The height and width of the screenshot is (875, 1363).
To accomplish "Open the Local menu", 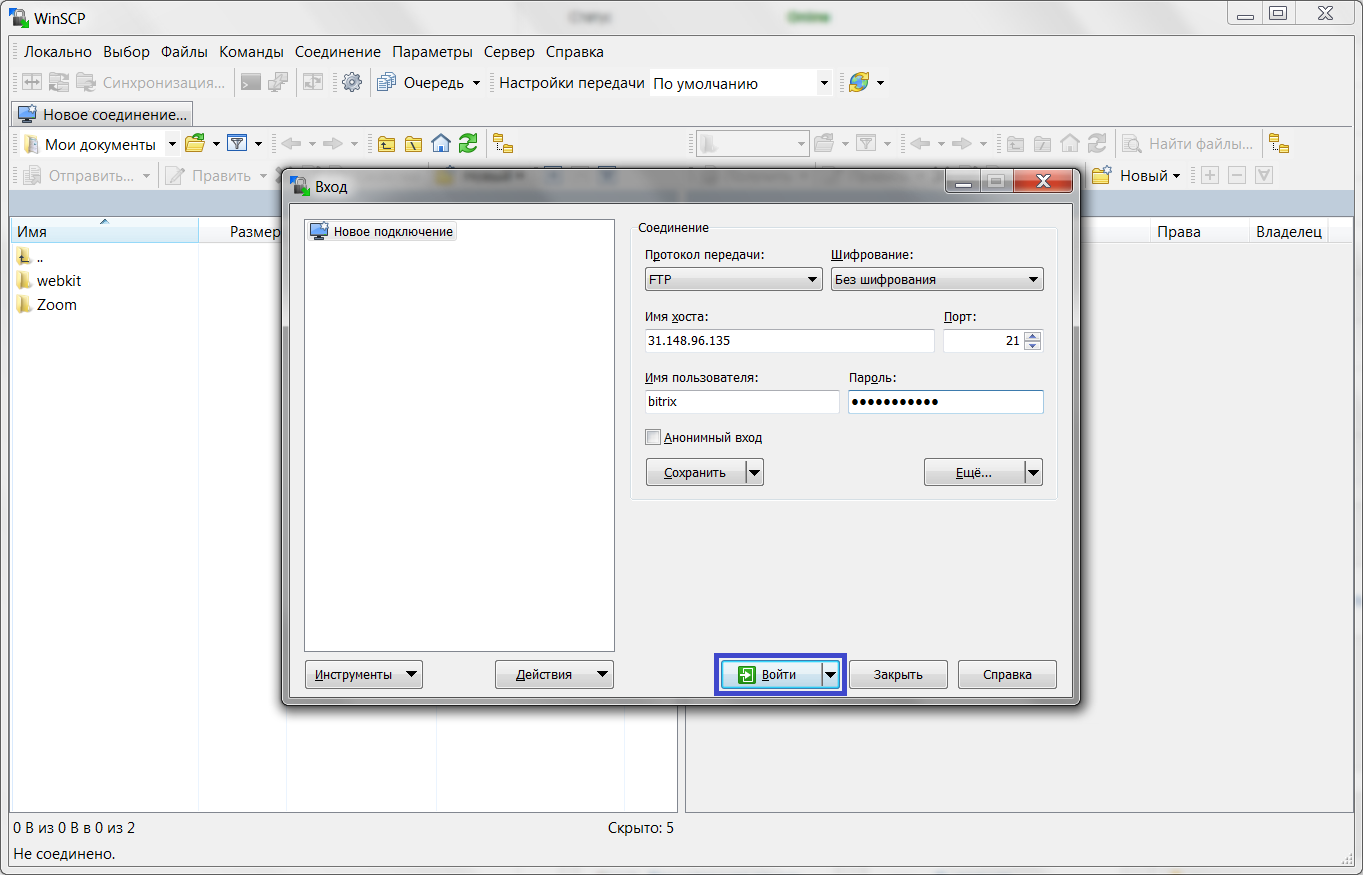I will (x=58, y=52).
